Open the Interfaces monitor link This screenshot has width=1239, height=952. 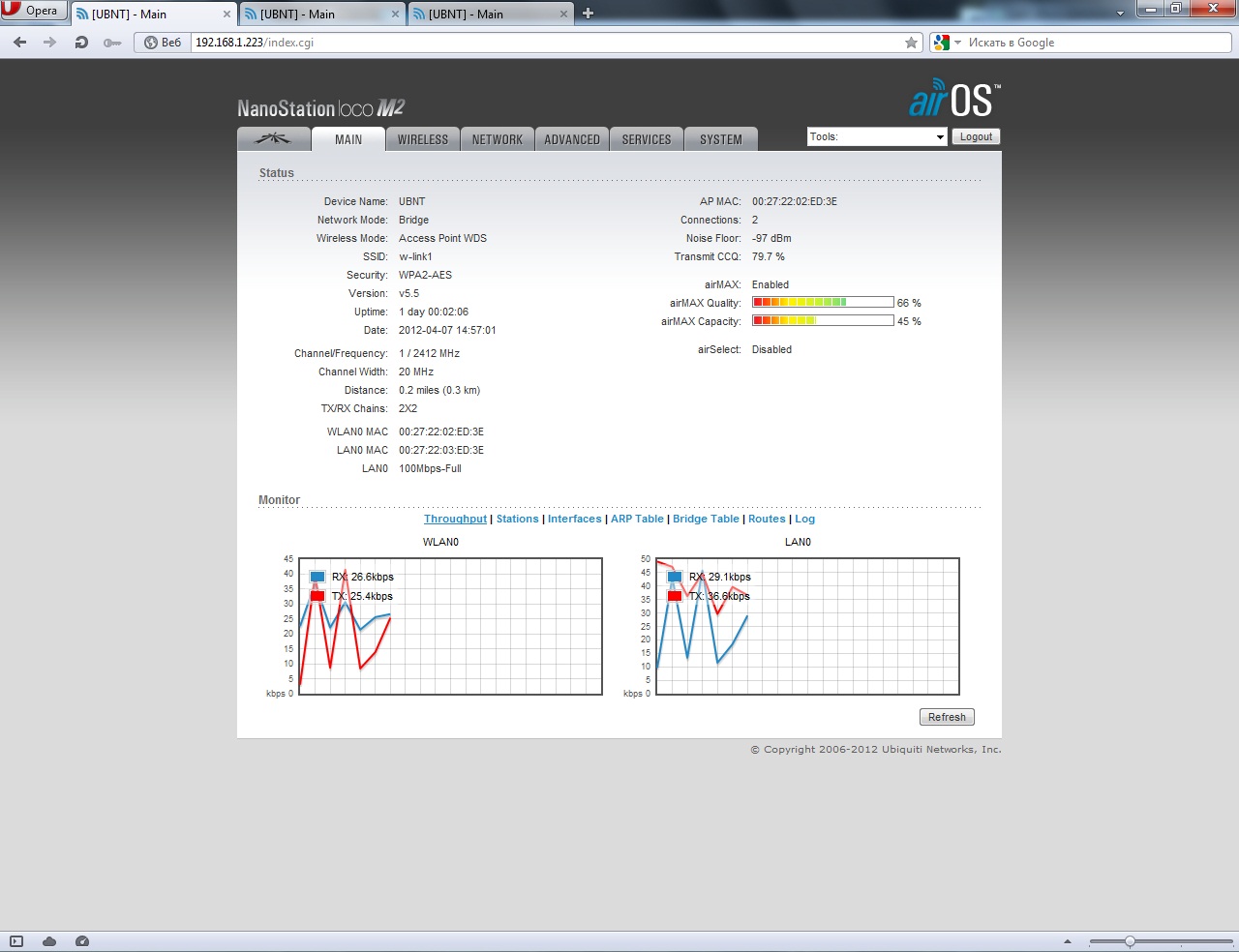coord(574,520)
